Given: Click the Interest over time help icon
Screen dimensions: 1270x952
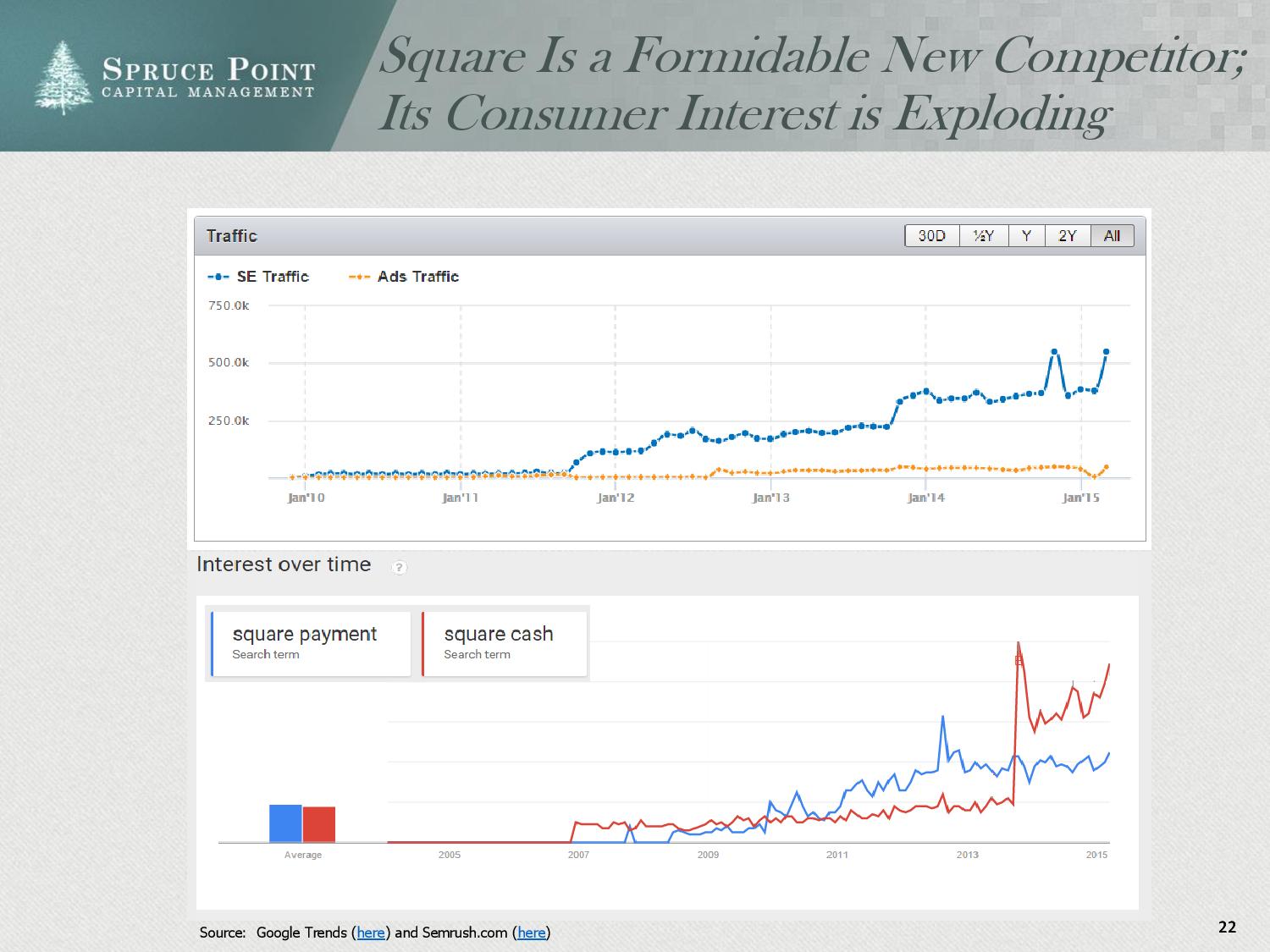Looking at the screenshot, I should click(400, 567).
